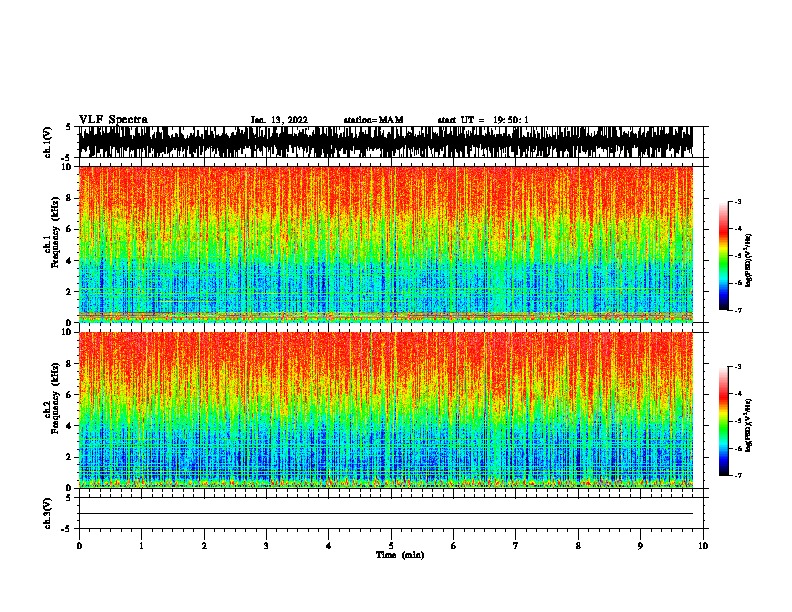Click the "VLF Spectra" title text
This screenshot has width=792, height=612.
pyautogui.click(x=113, y=119)
